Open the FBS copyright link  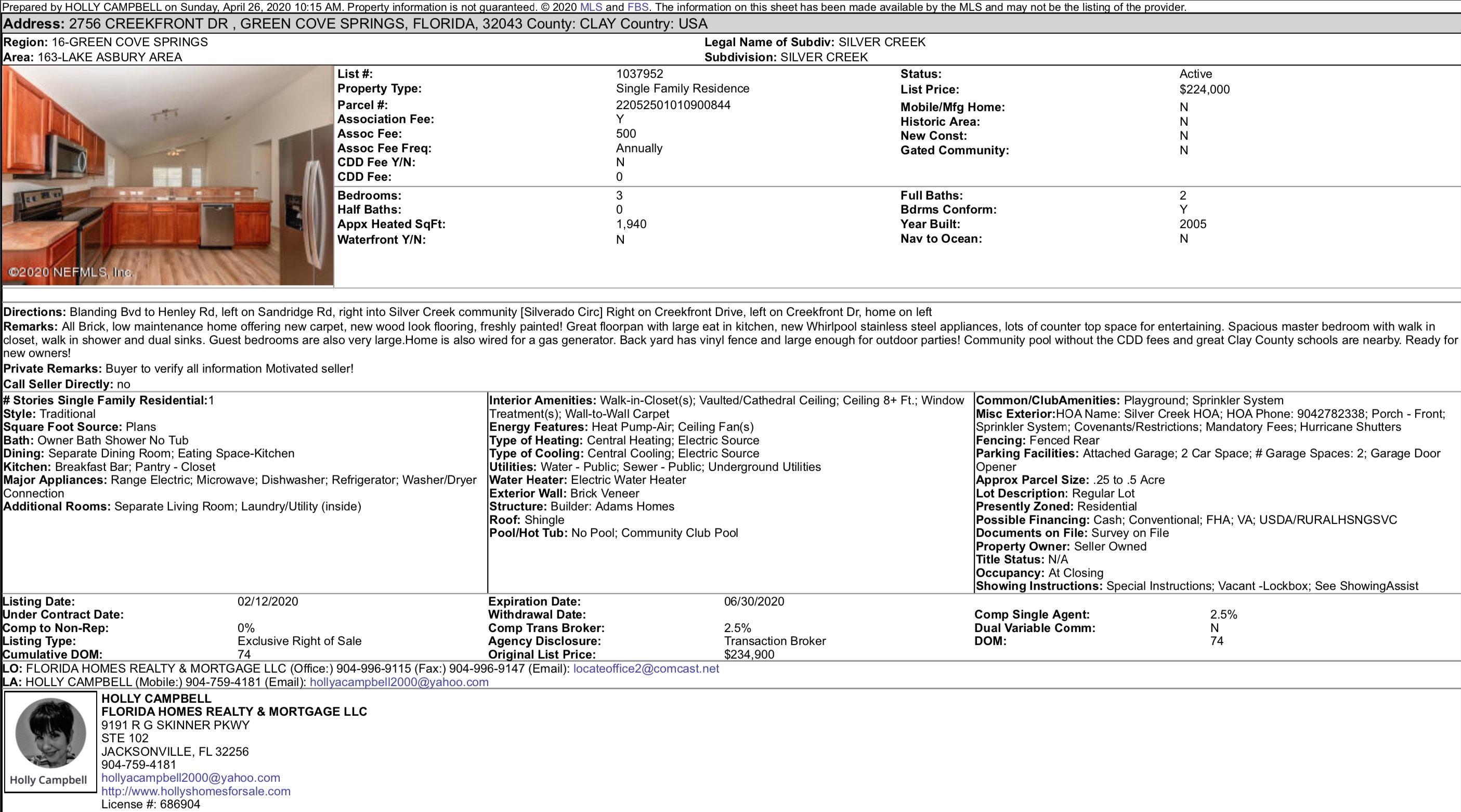(637, 7)
